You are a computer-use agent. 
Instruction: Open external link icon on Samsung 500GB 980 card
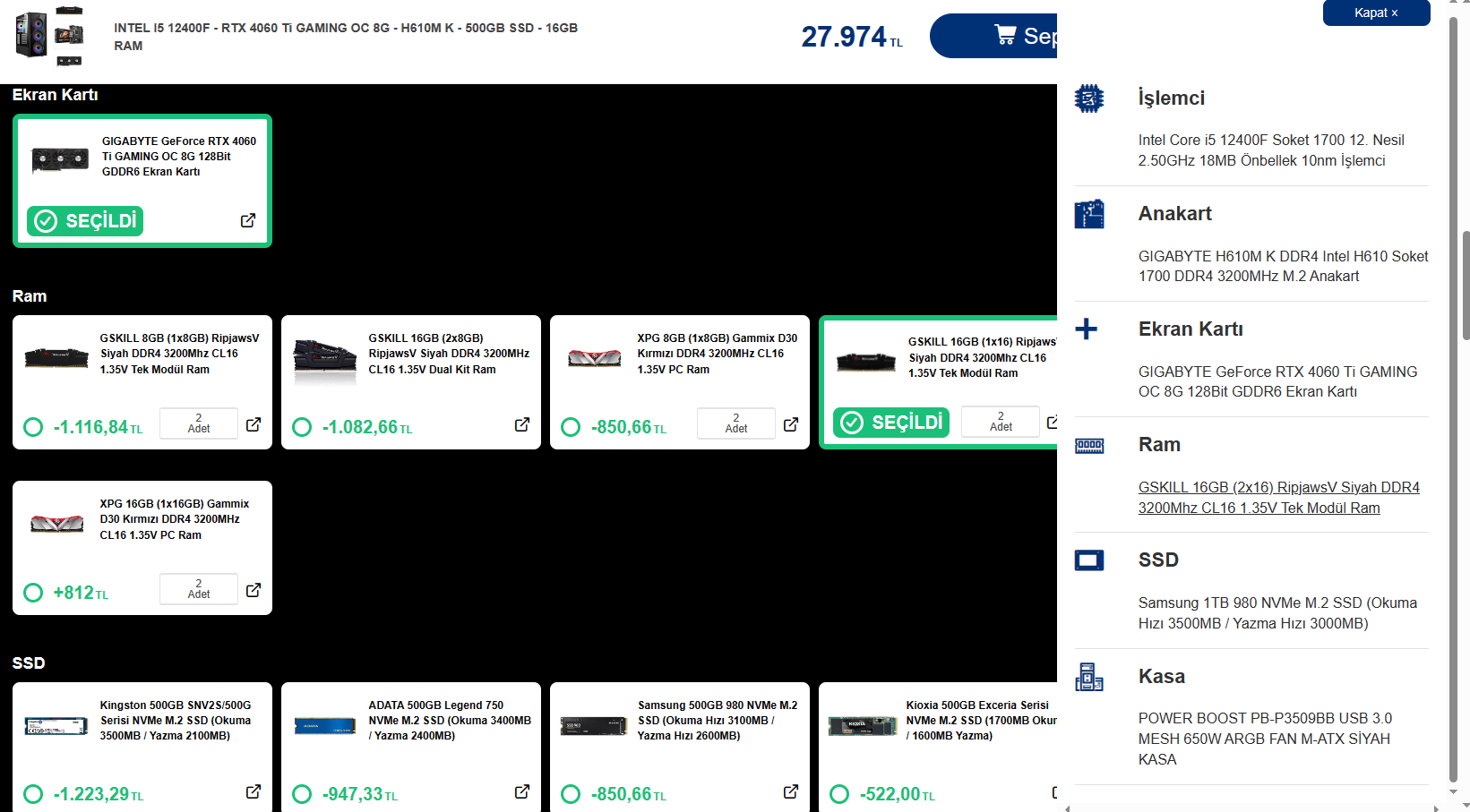pyautogui.click(x=791, y=791)
